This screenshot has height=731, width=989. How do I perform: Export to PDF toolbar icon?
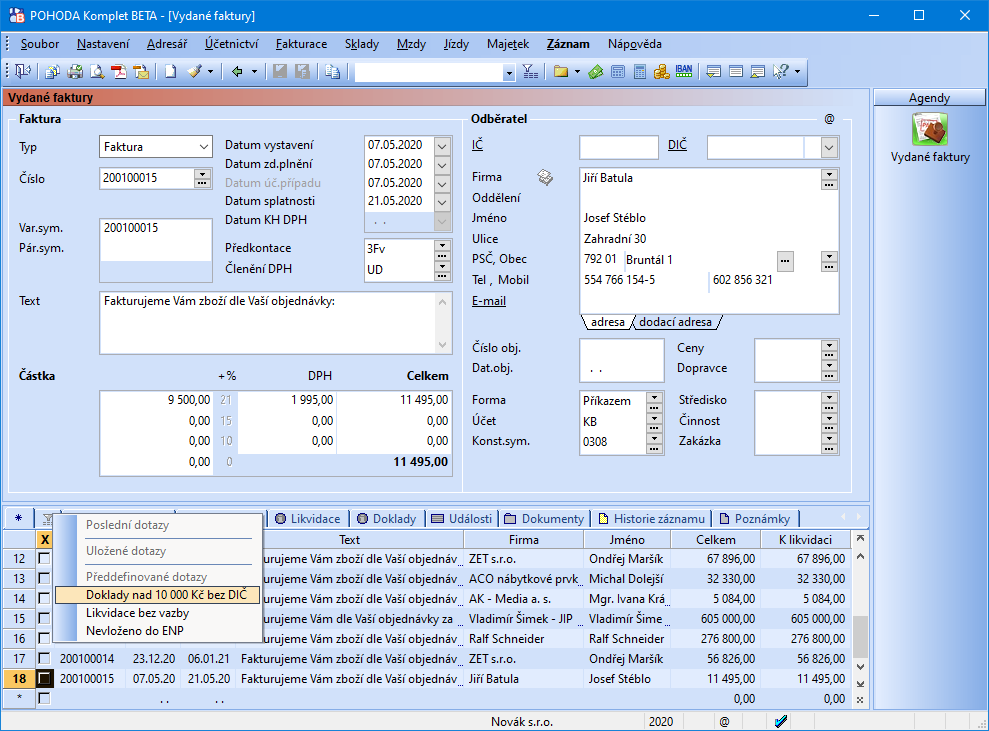(x=119, y=72)
